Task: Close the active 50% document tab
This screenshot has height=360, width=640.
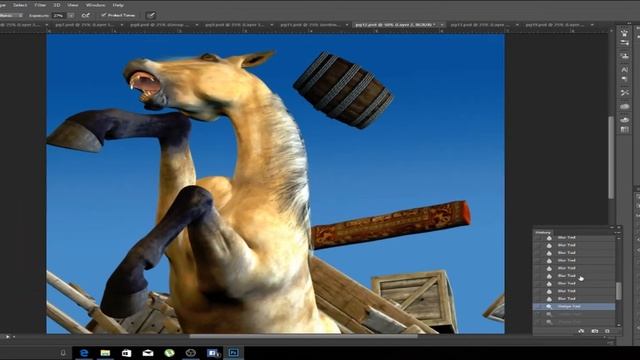Action: coord(442,25)
